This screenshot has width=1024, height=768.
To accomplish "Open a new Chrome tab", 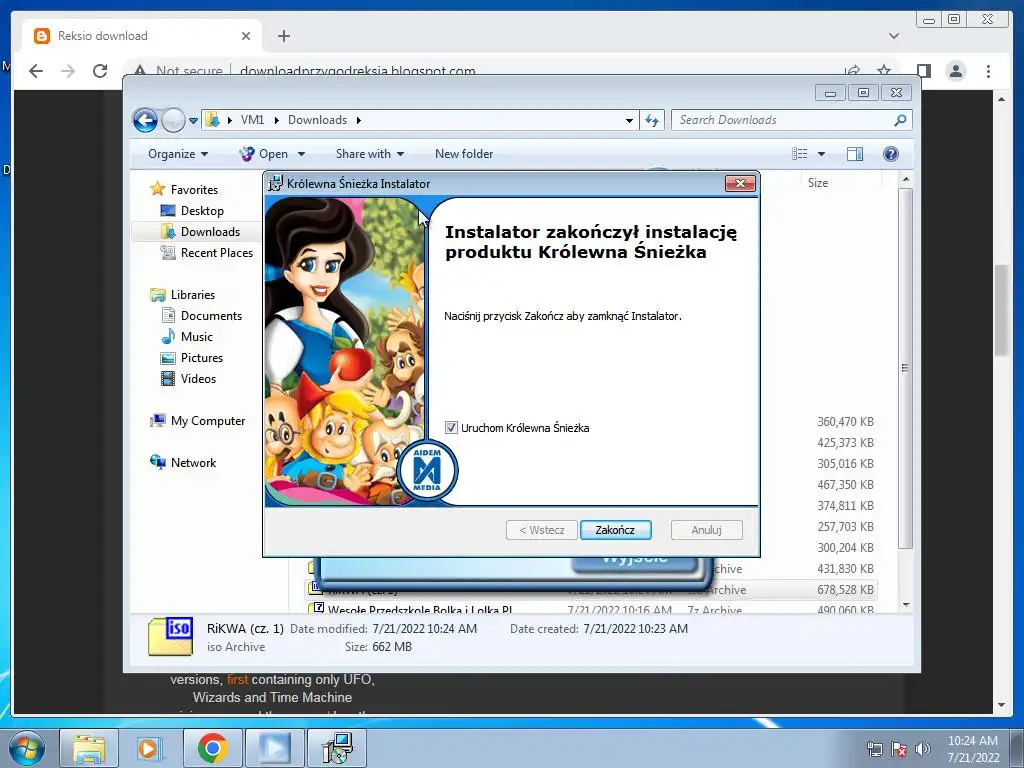I will (283, 36).
